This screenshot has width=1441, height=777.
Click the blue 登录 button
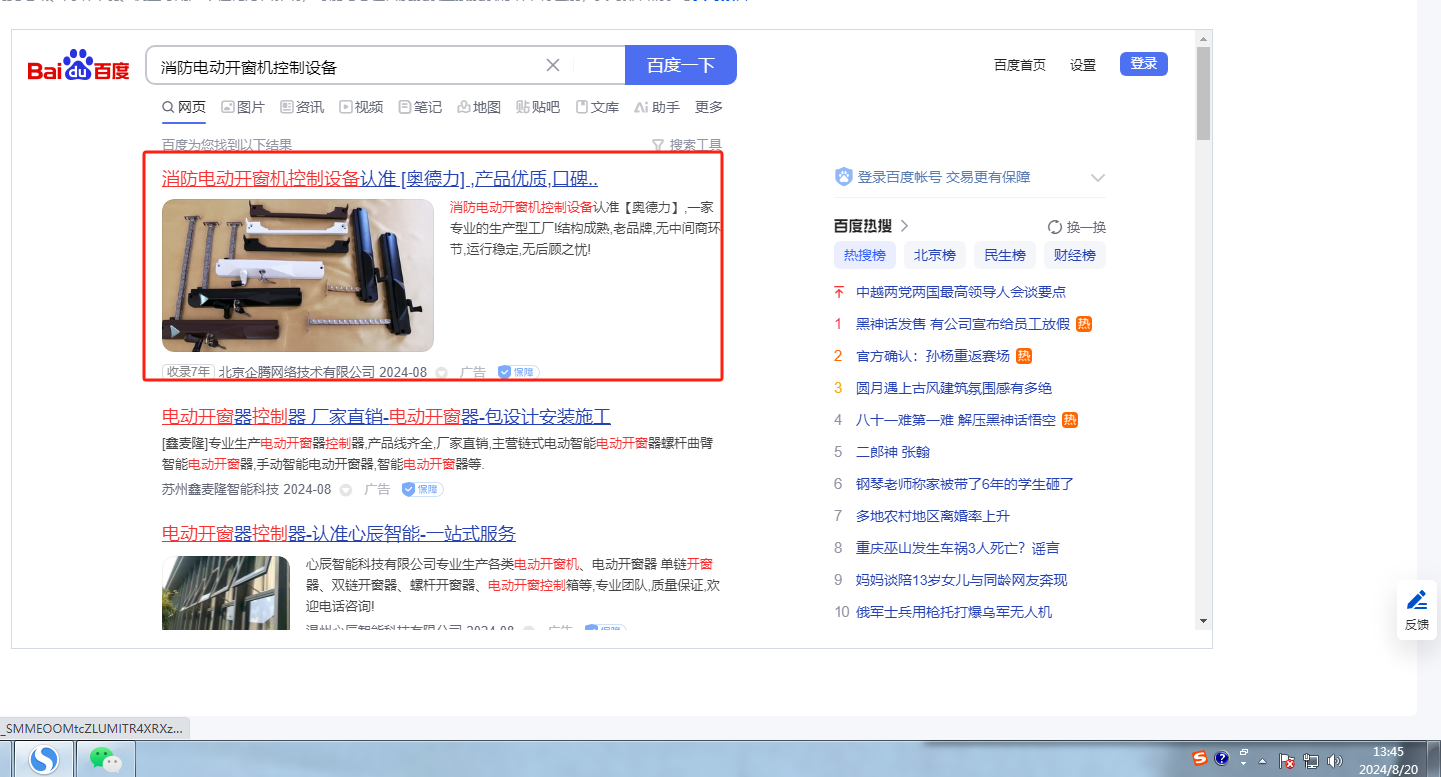pyautogui.click(x=1144, y=64)
